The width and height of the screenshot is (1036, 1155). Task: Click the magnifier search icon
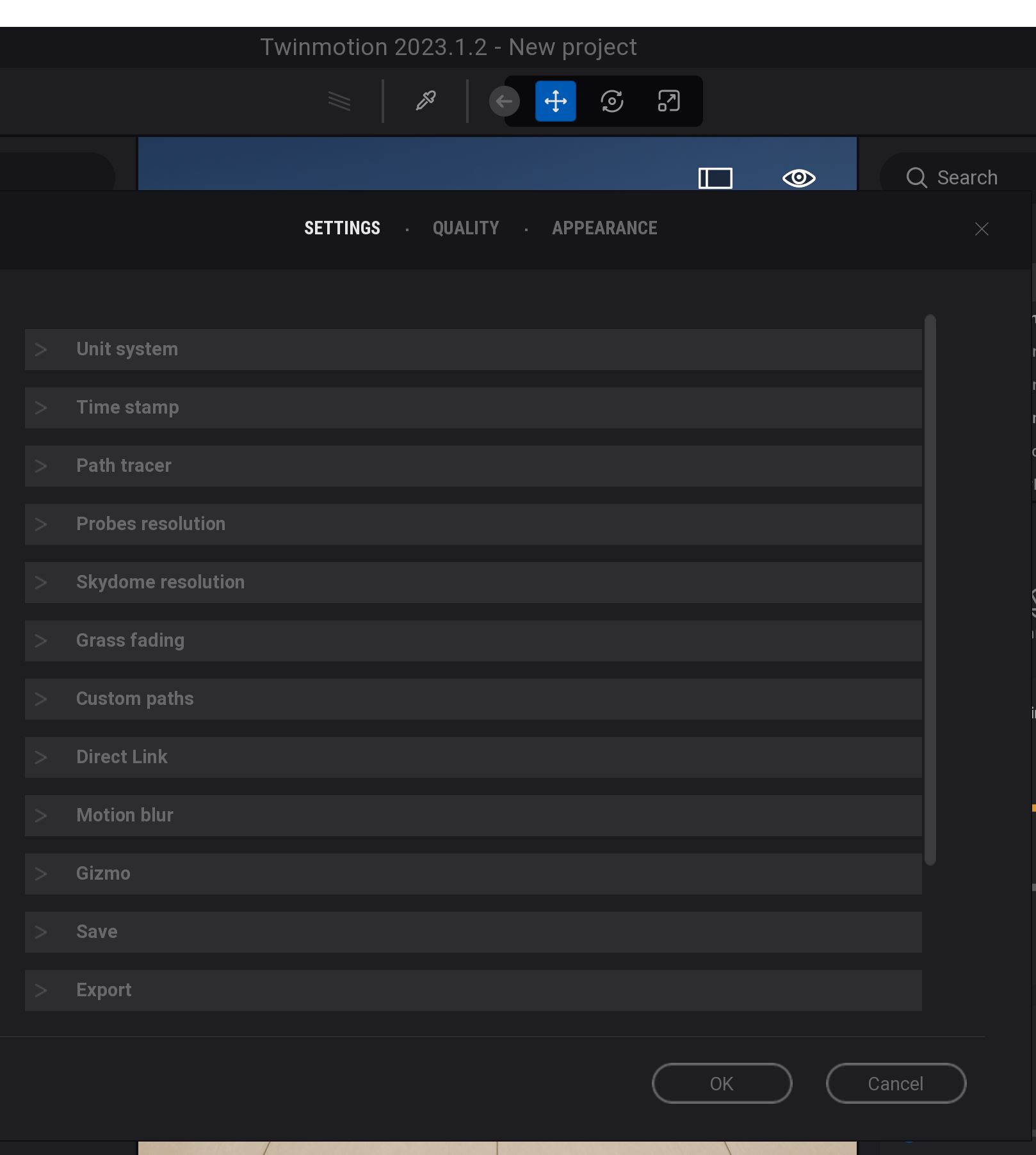[x=916, y=177]
